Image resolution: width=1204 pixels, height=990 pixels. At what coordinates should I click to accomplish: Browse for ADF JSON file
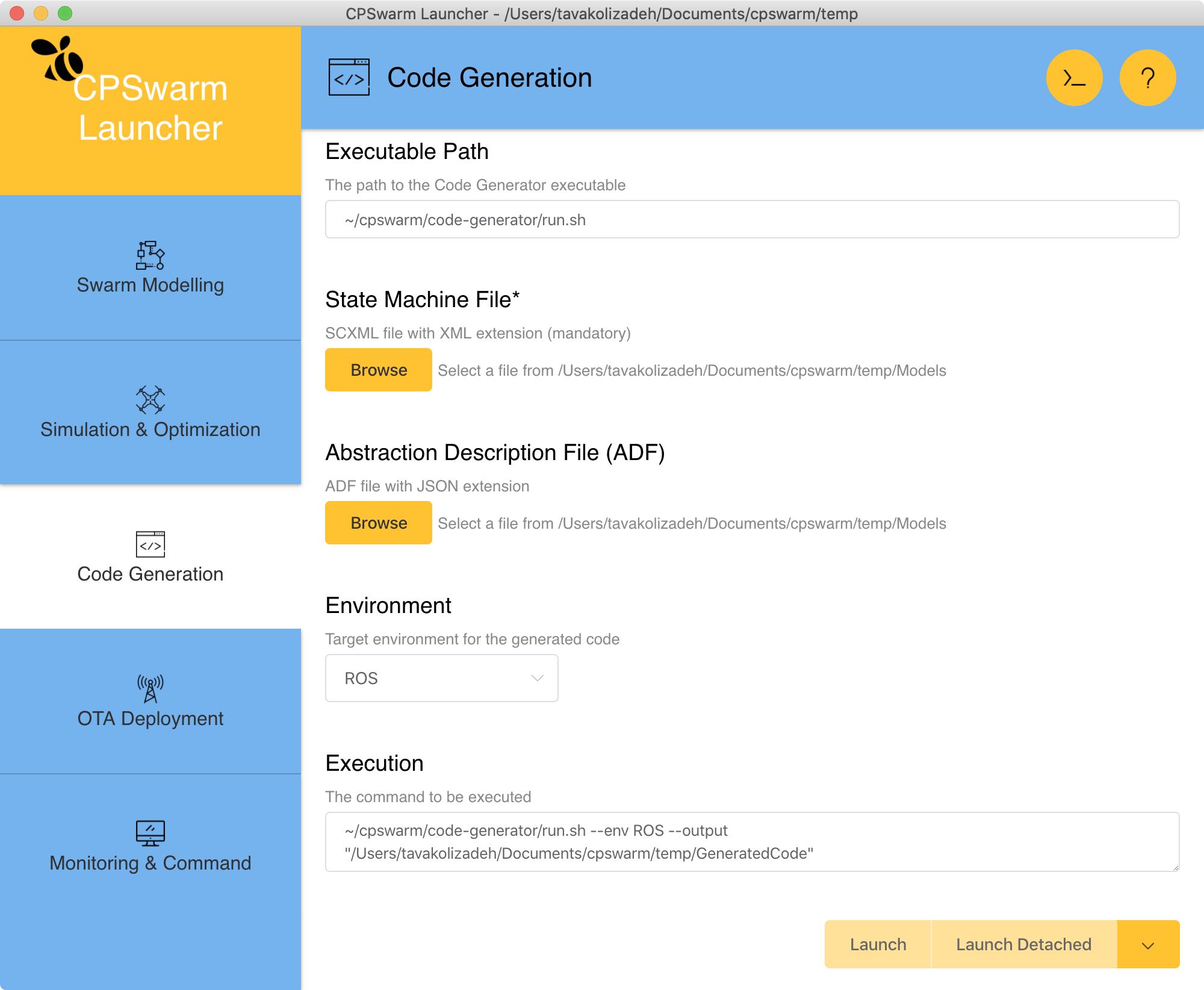tap(378, 523)
